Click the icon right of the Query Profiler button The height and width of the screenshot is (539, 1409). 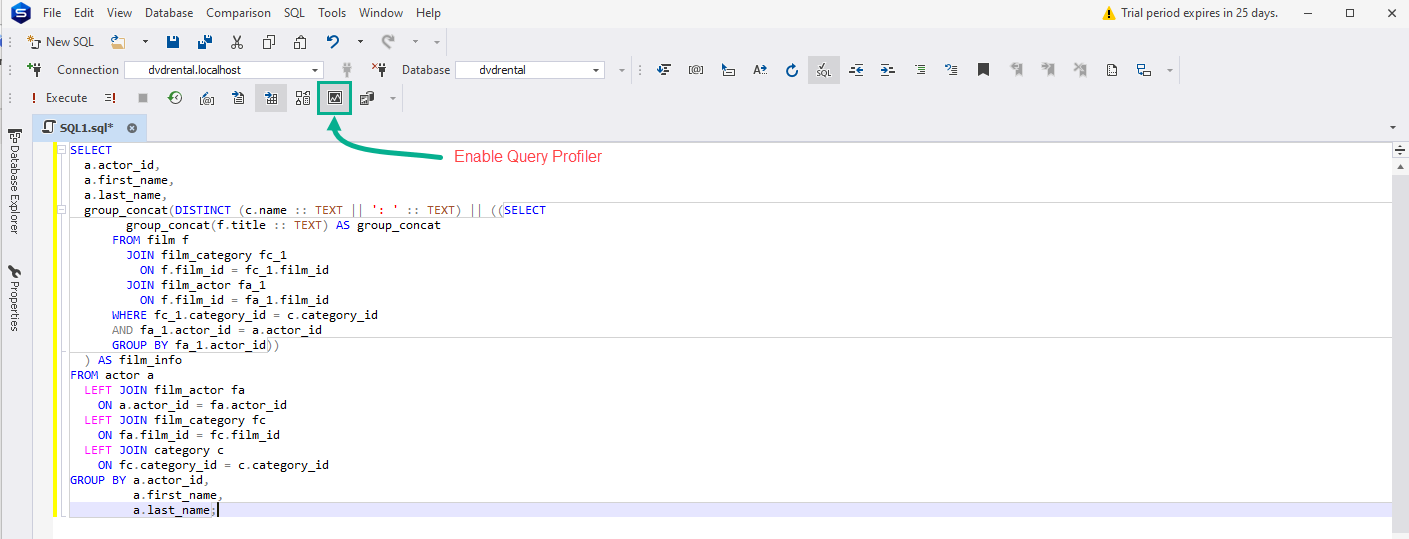click(367, 98)
